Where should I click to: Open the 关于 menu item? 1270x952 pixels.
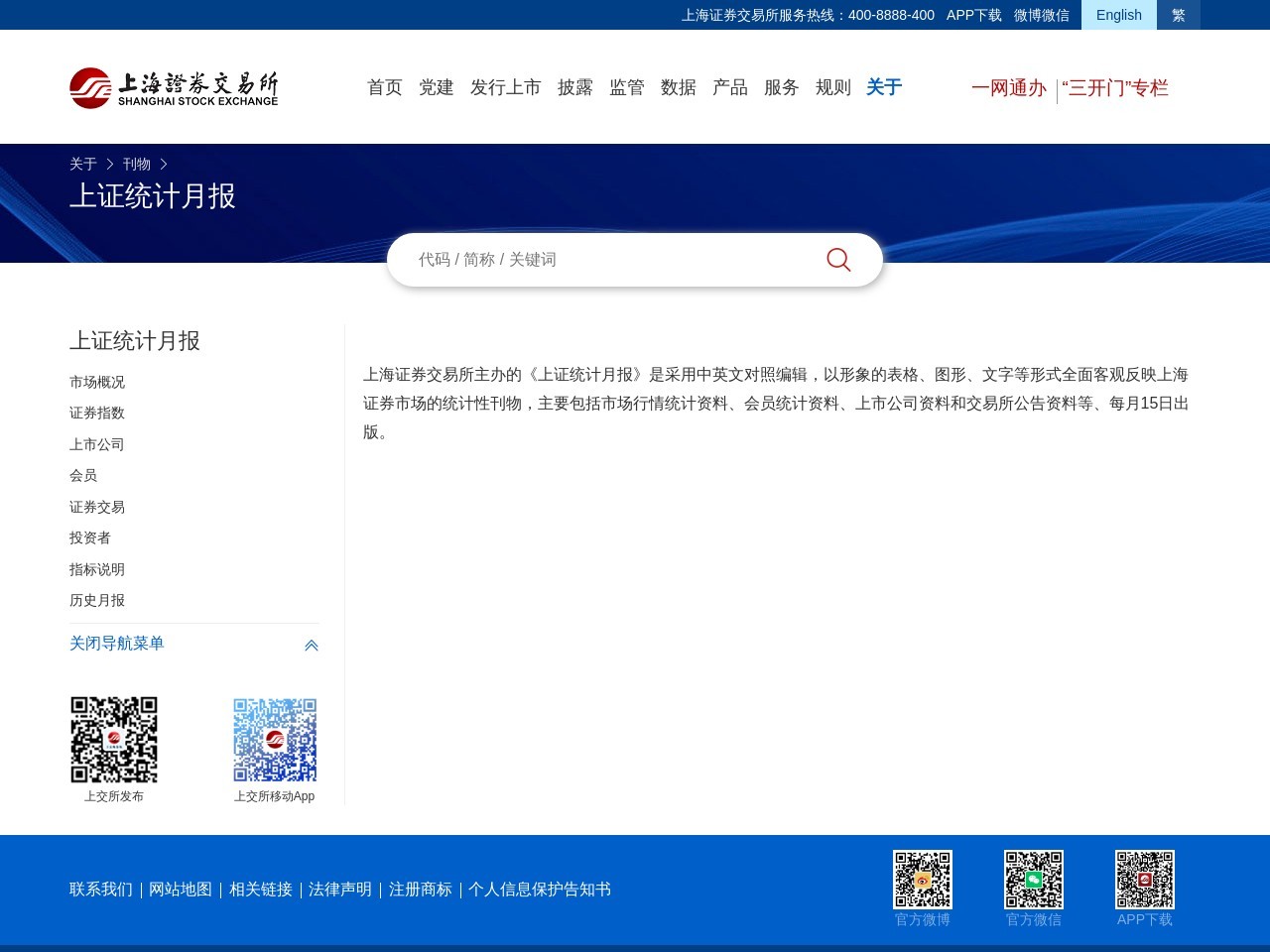point(884,87)
